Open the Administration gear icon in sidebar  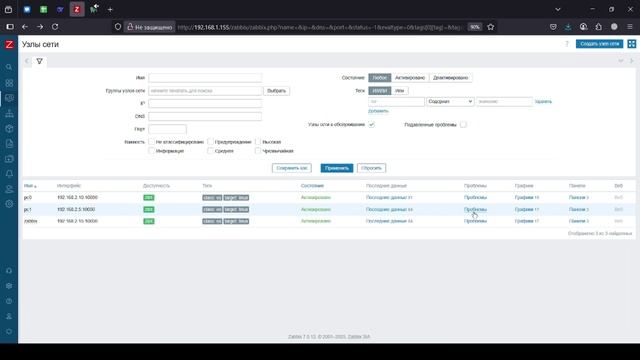click(9, 204)
